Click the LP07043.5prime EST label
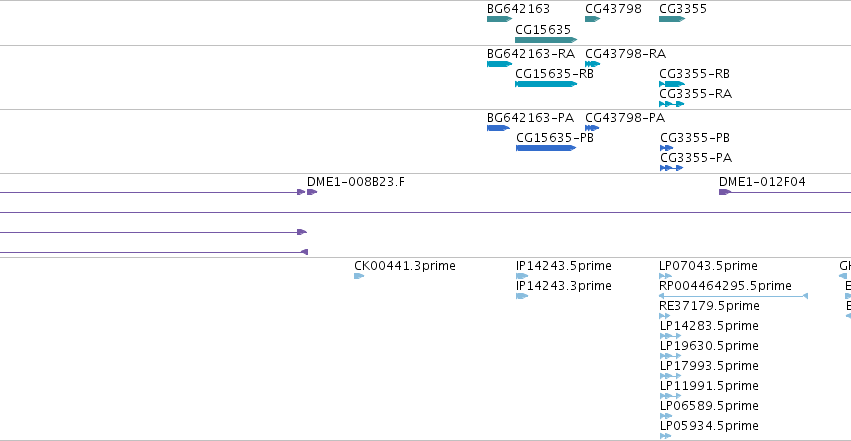 (708, 266)
